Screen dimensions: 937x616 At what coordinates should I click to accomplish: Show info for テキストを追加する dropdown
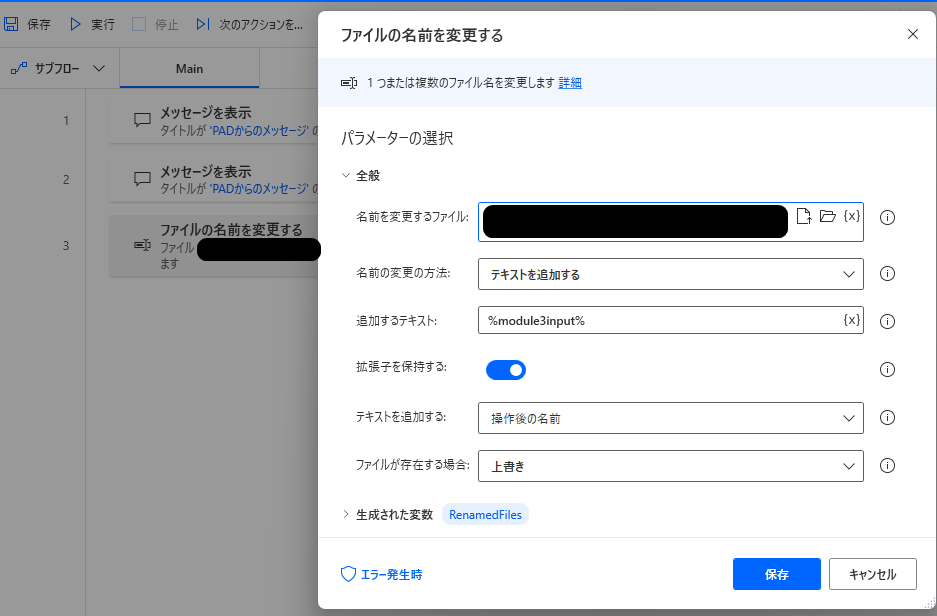(887, 418)
